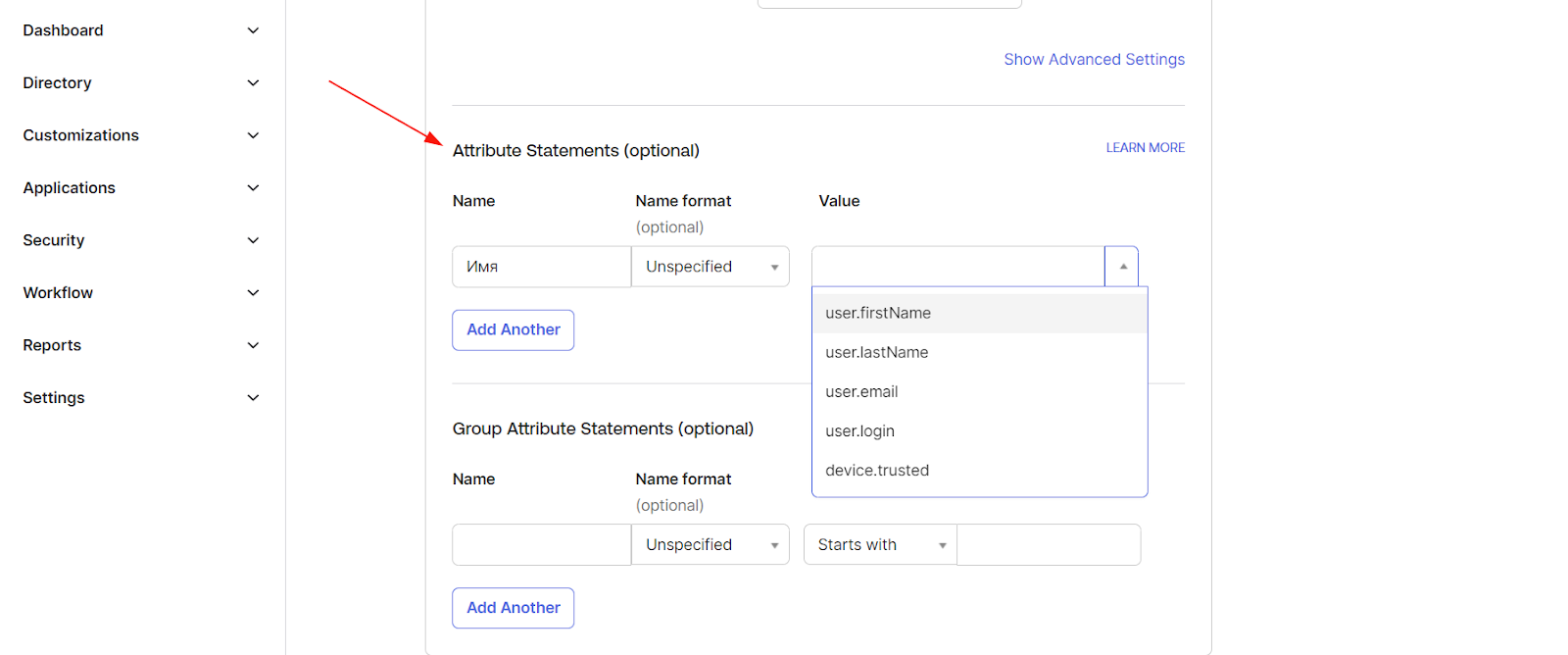Viewport: 1568px width, 655px height.
Task: Open the Starts with filter dropdown
Action: pos(880,545)
